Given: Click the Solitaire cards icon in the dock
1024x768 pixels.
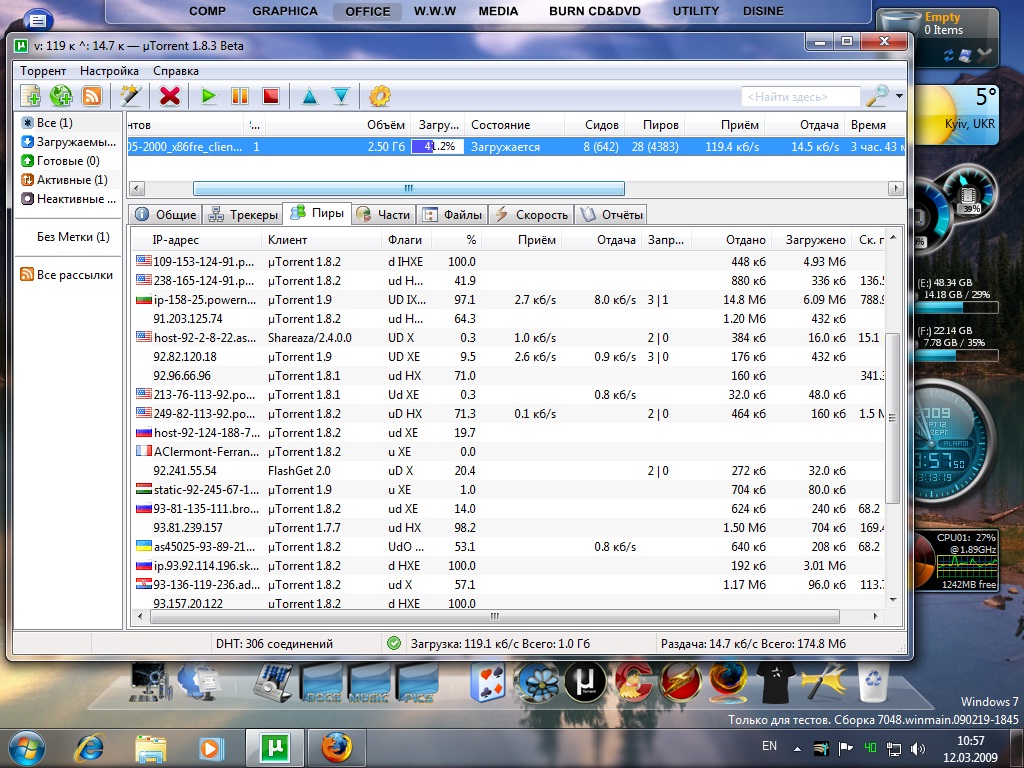Looking at the screenshot, I should coord(488,683).
